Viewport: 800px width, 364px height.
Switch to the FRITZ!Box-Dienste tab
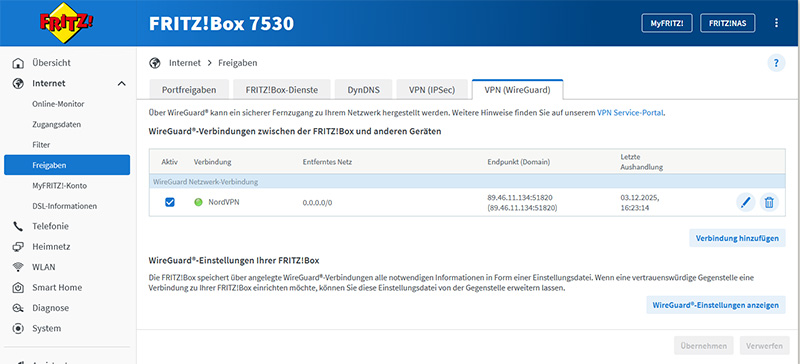(x=282, y=90)
